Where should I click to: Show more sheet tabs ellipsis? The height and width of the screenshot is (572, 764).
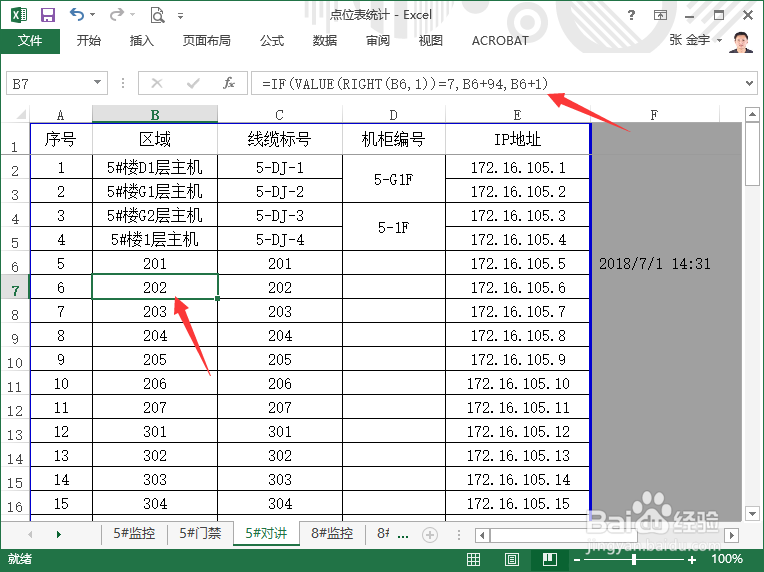click(403, 535)
